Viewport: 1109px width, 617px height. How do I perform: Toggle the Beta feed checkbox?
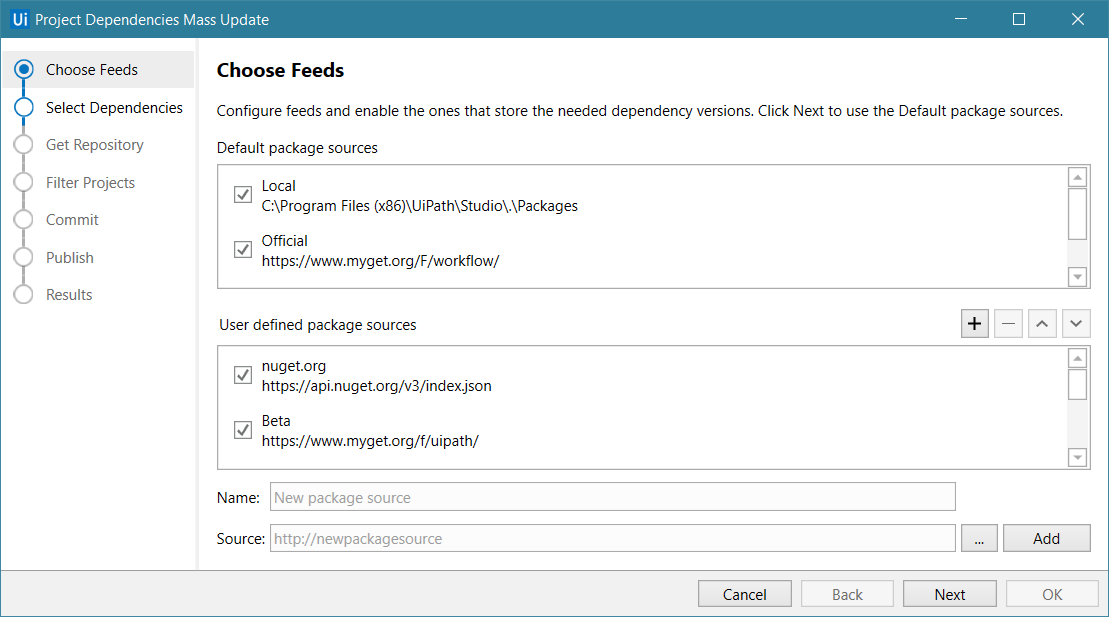[243, 429]
